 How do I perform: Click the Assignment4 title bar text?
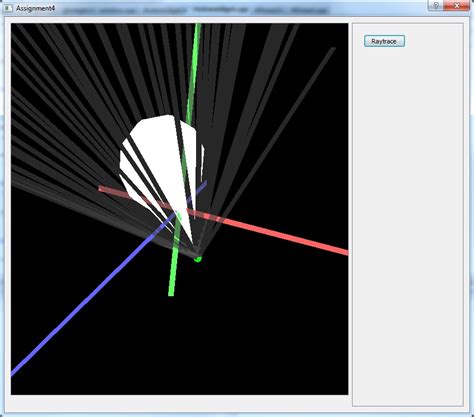[35, 8]
